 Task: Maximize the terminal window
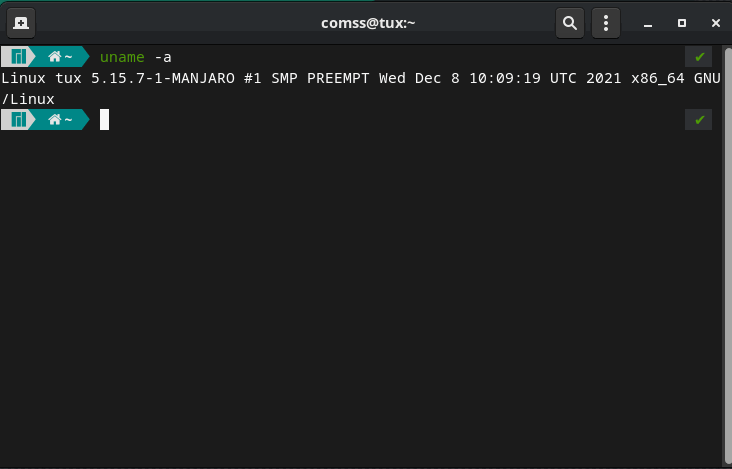(681, 22)
